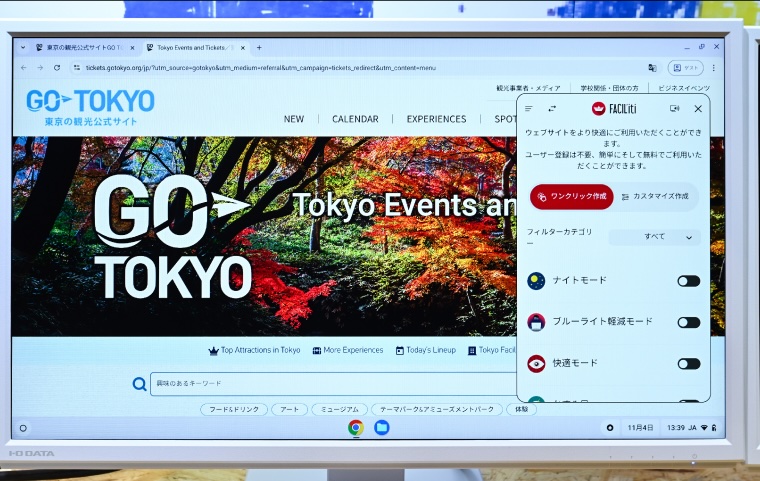Open the shelf tray circular indicator icon
Image resolution: width=760 pixels, height=481 pixels.
click(610, 428)
